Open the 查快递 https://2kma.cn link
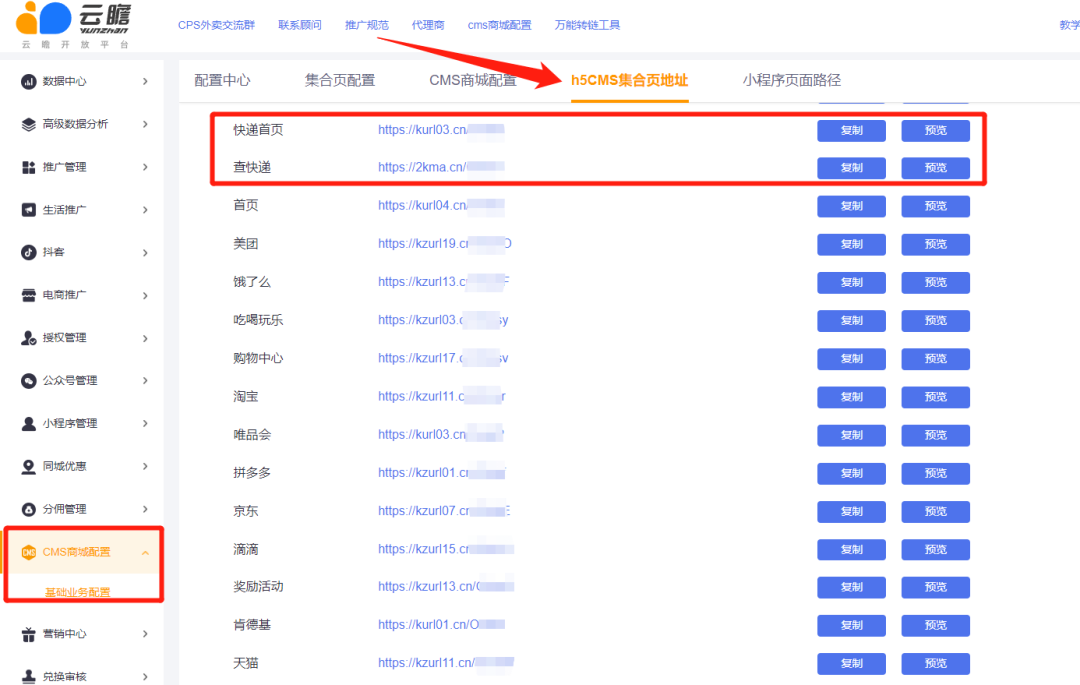Image resolution: width=1080 pixels, height=685 pixels. click(441, 167)
